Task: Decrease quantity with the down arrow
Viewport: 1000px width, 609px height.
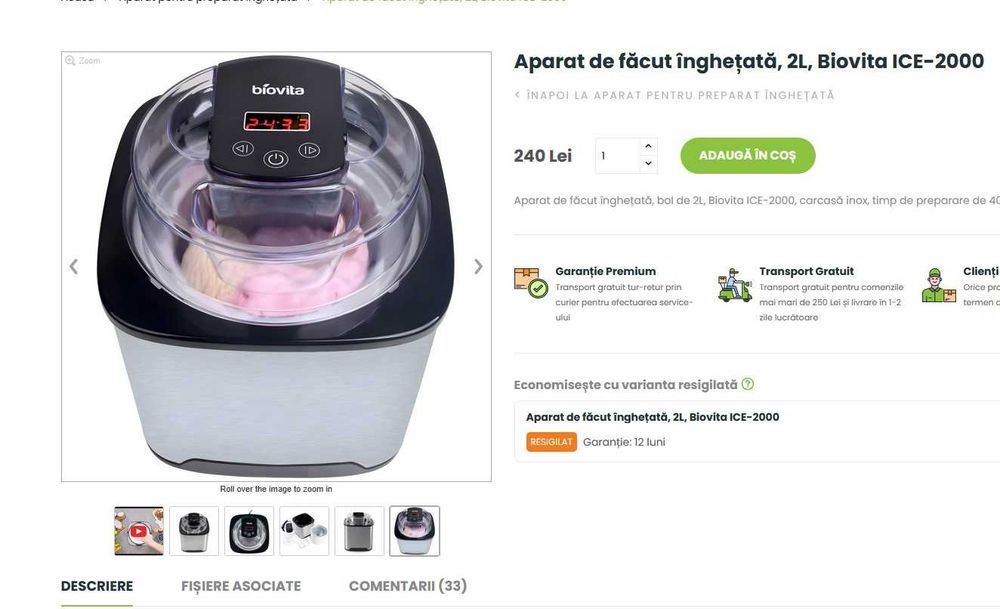Action: [x=648, y=164]
